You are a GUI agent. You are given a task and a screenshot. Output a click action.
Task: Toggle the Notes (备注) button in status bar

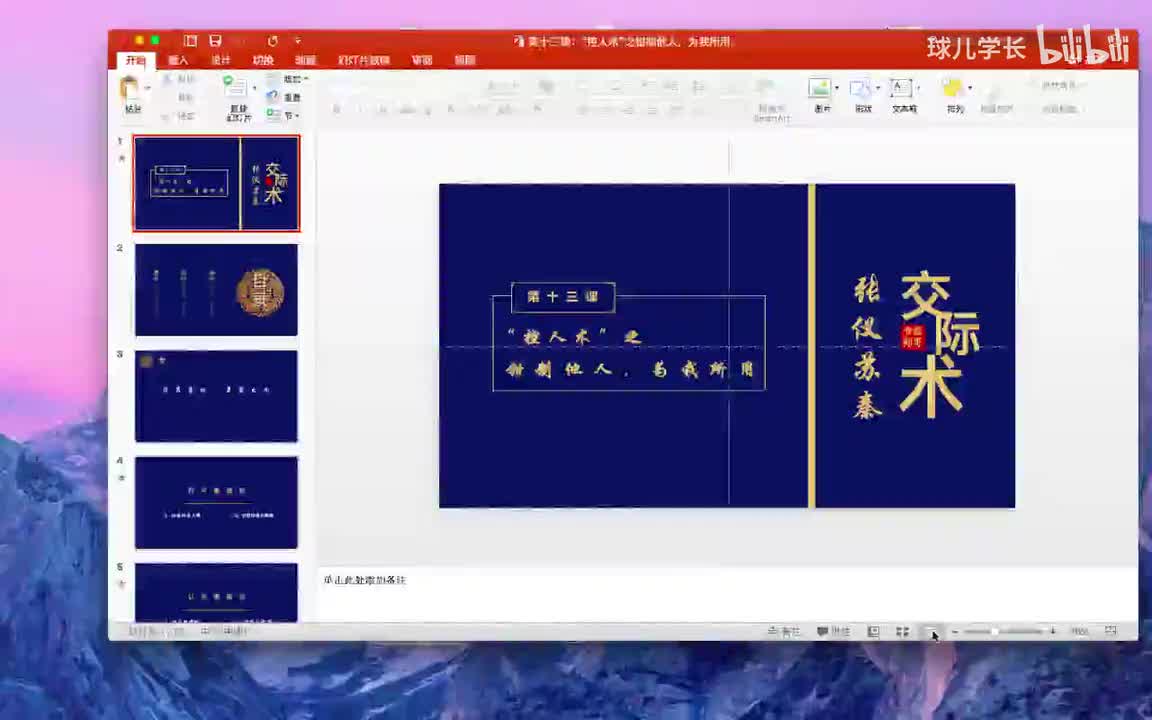pyautogui.click(x=784, y=631)
